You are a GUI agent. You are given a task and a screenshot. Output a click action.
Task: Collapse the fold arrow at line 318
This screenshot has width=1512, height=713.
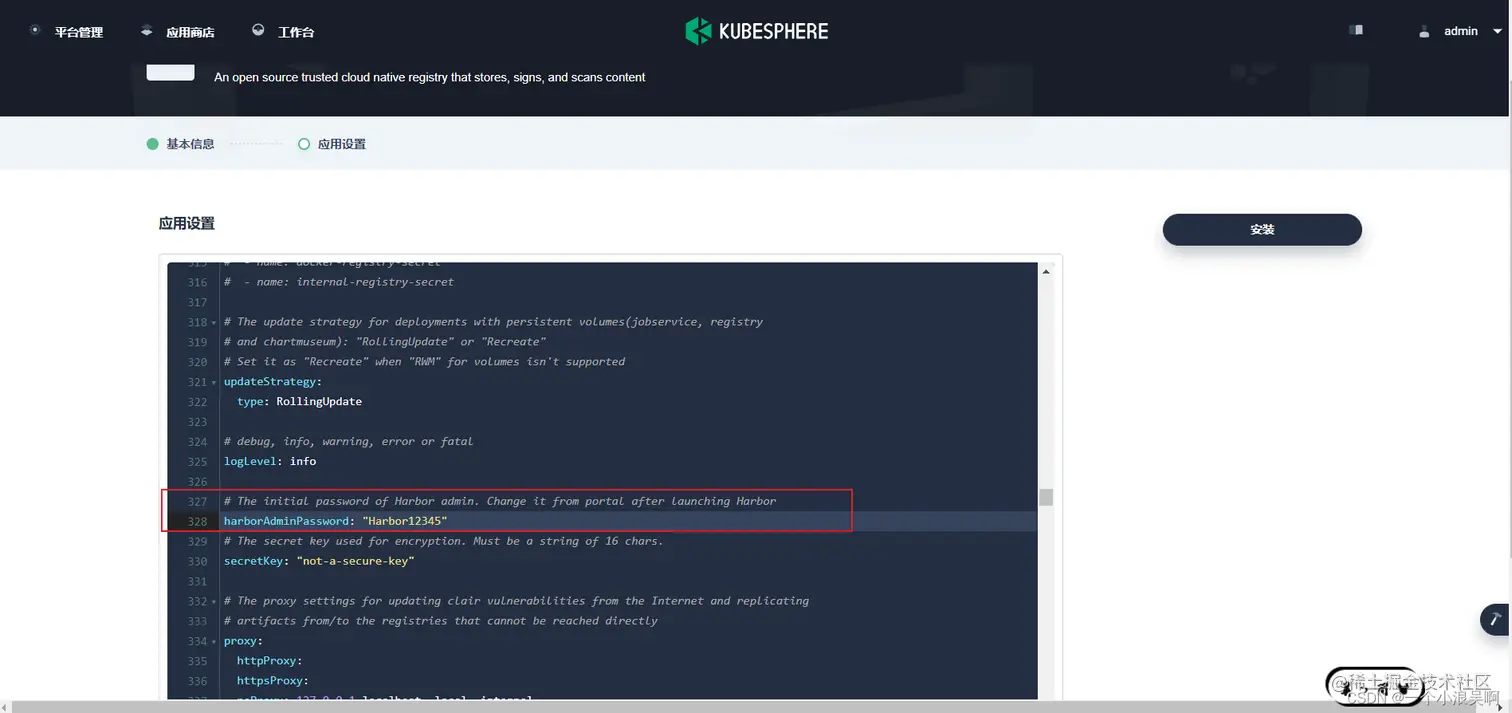(213, 323)
